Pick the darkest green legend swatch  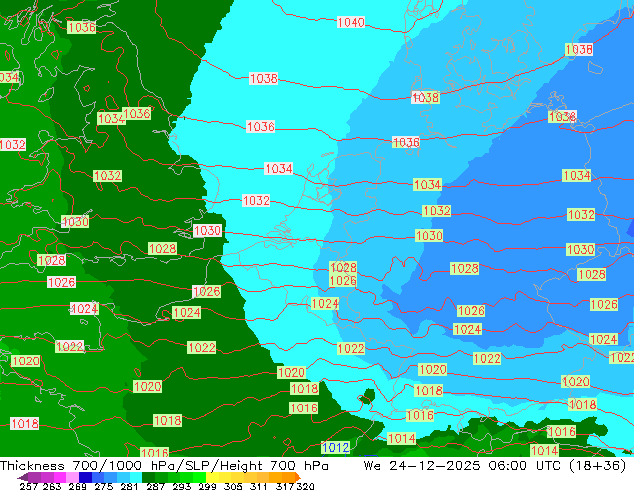(148, 477)
